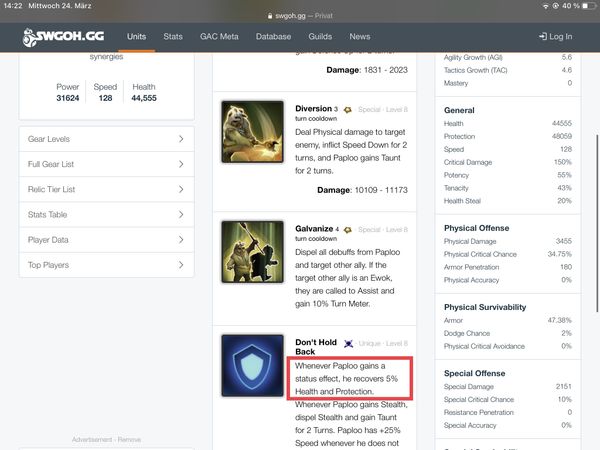Click the battery status icon
Screen dimensions: 600x450
coord(589,6)
